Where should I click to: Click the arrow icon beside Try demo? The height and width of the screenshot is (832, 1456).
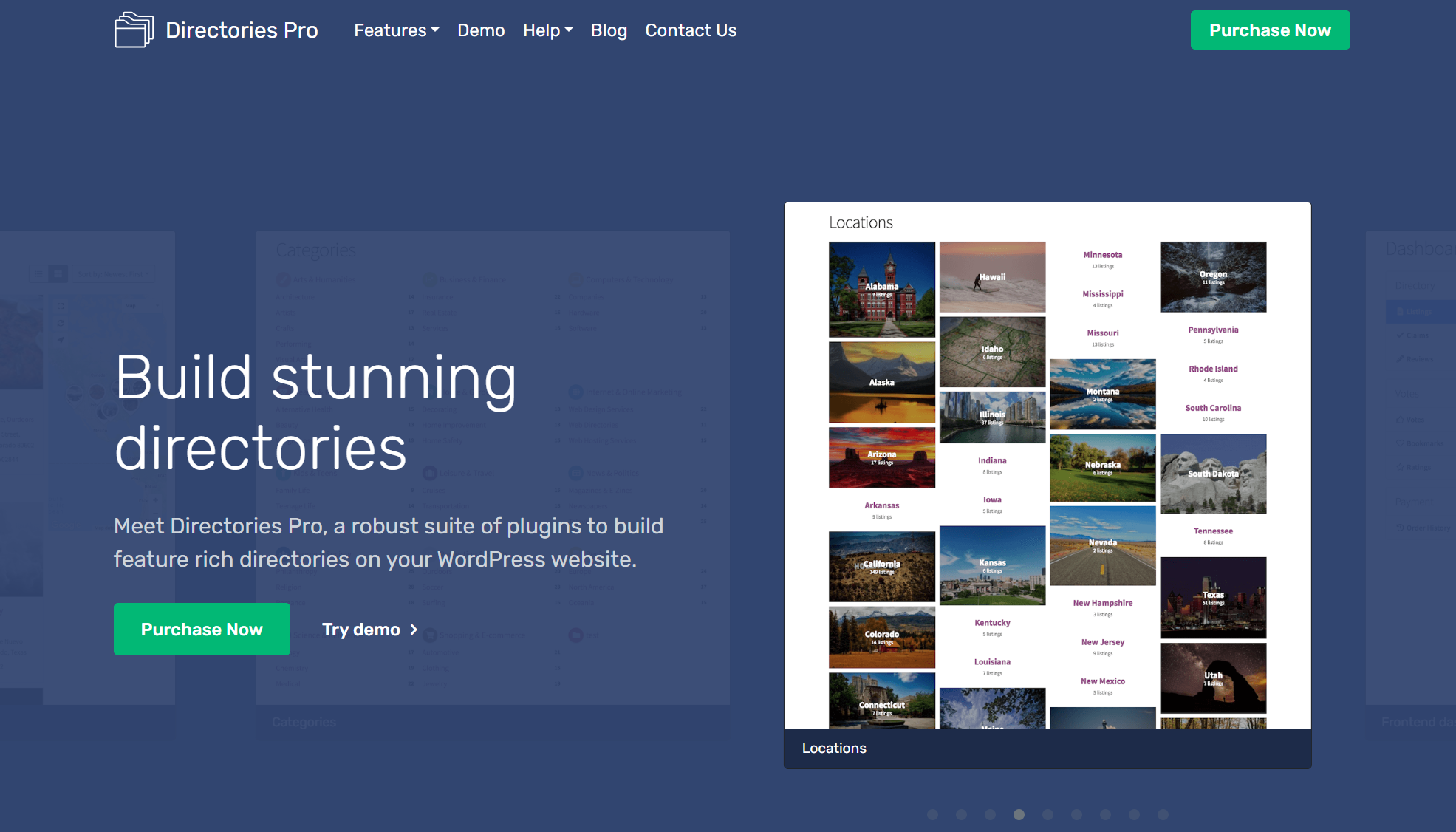click(414, 630)
